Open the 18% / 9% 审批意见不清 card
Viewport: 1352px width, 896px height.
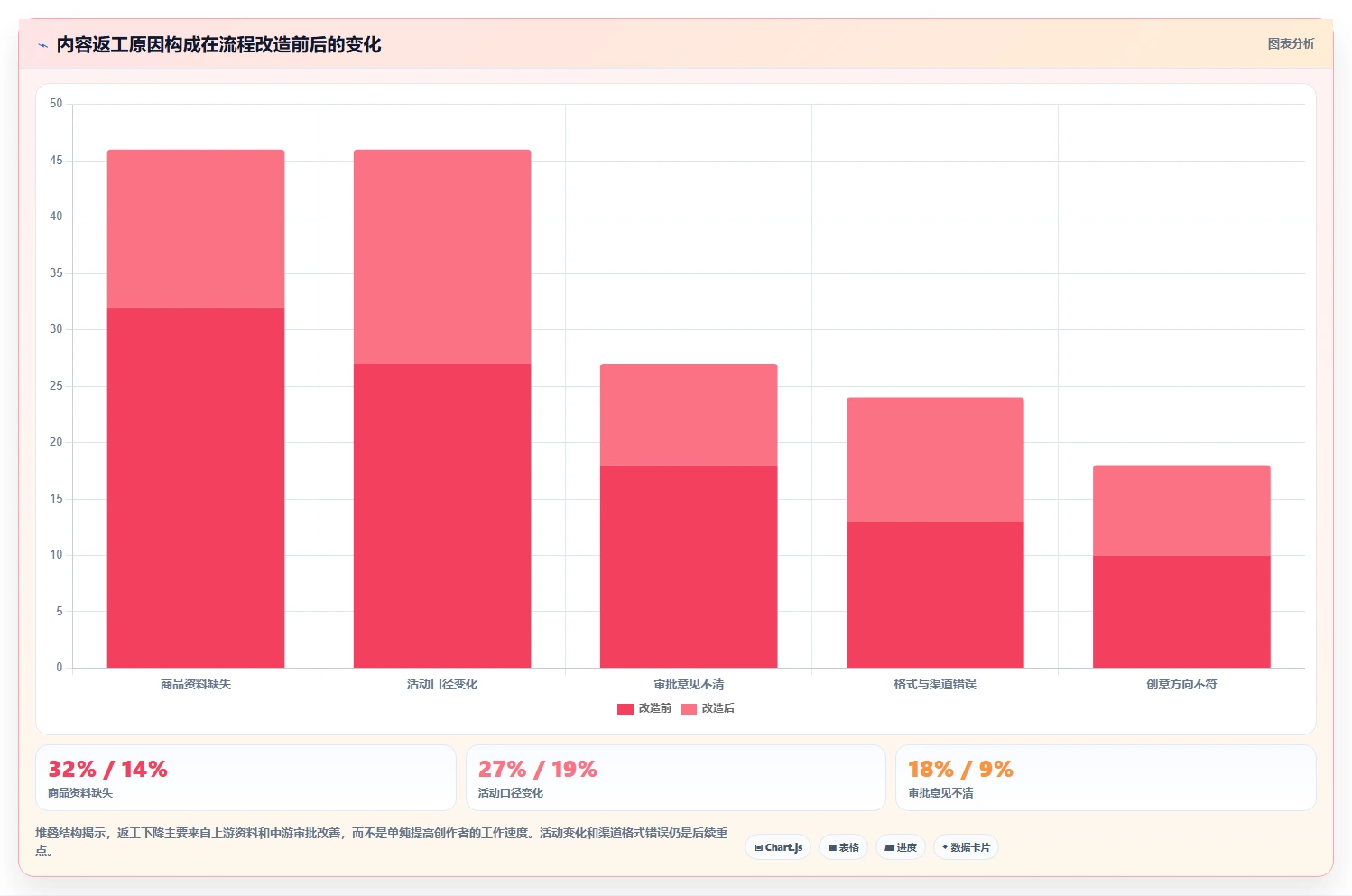[x=1106, y=778]
